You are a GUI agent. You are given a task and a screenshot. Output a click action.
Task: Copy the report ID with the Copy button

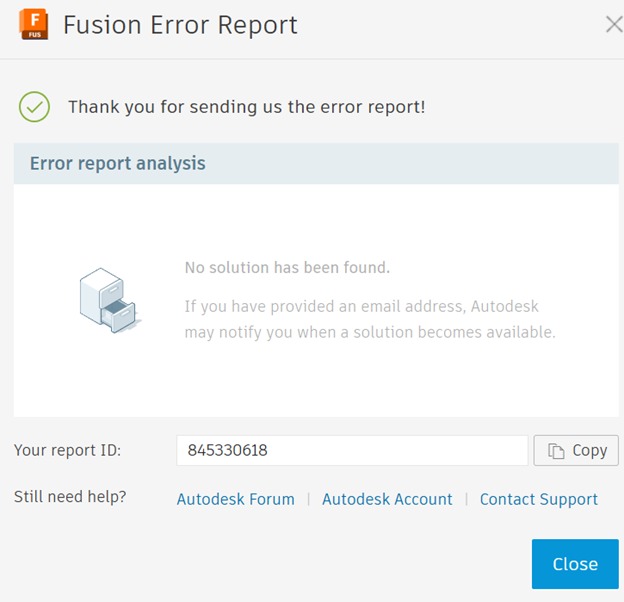(576, 450)
